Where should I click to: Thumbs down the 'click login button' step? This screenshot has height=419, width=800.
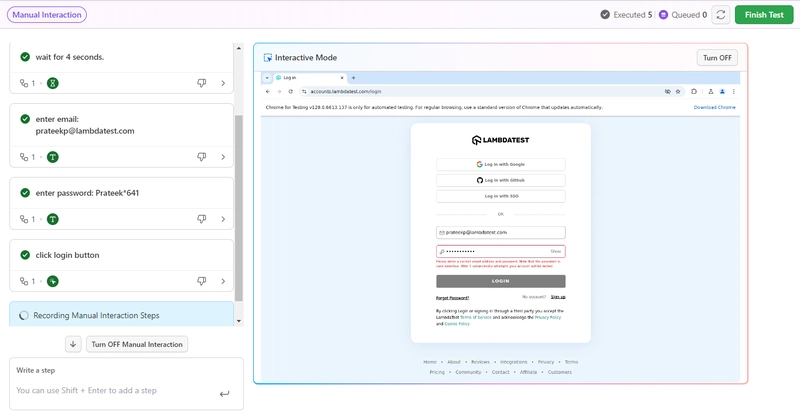click(x=202, y=281)
